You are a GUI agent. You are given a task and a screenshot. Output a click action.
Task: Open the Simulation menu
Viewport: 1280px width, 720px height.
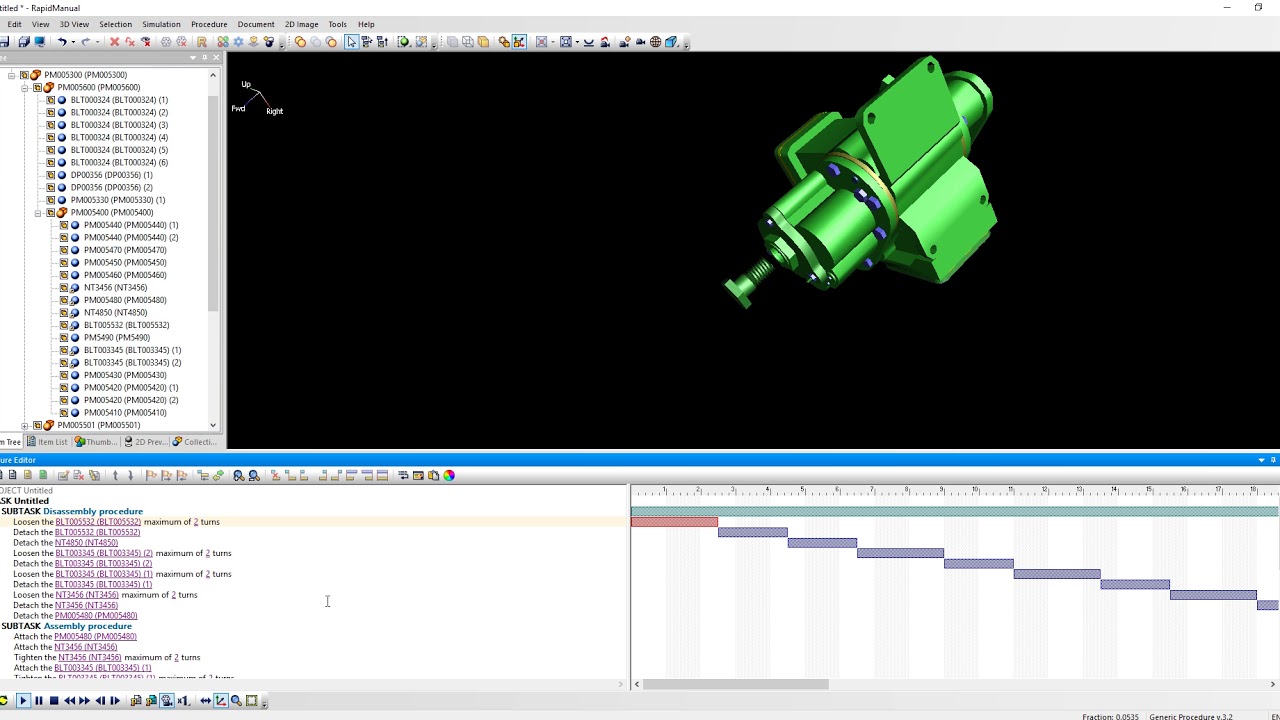coord(161,24)
